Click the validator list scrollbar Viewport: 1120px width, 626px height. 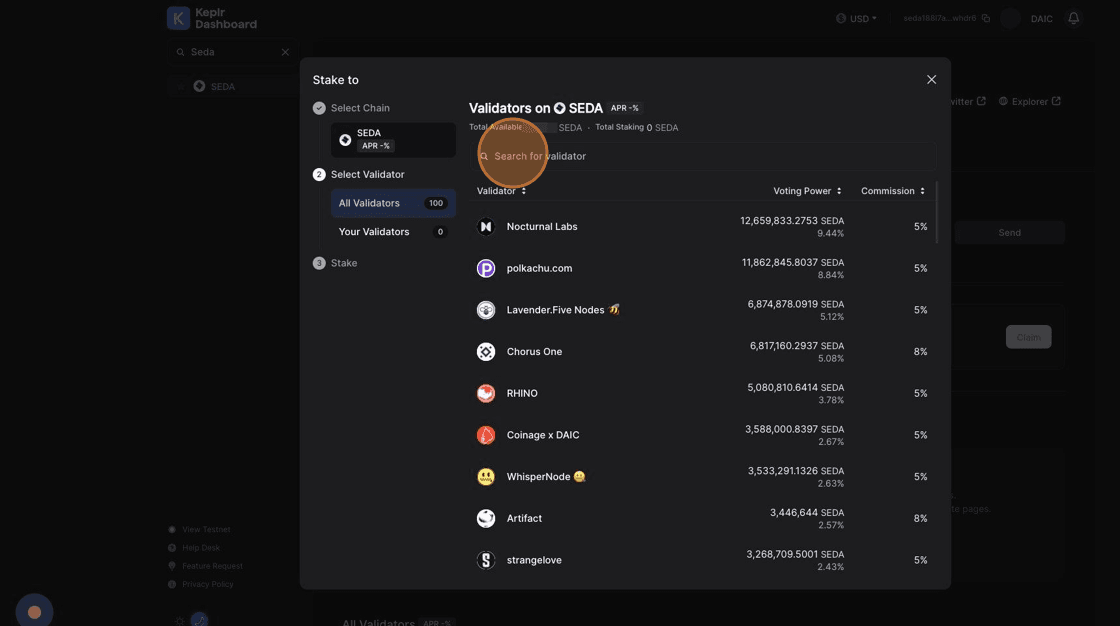[x=937, y=213]
